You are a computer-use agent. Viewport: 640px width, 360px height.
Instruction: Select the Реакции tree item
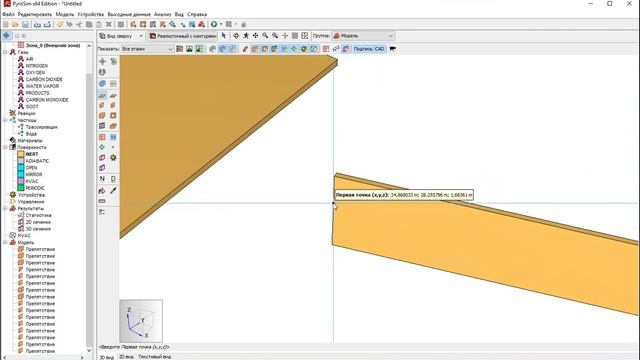(26, 113)
